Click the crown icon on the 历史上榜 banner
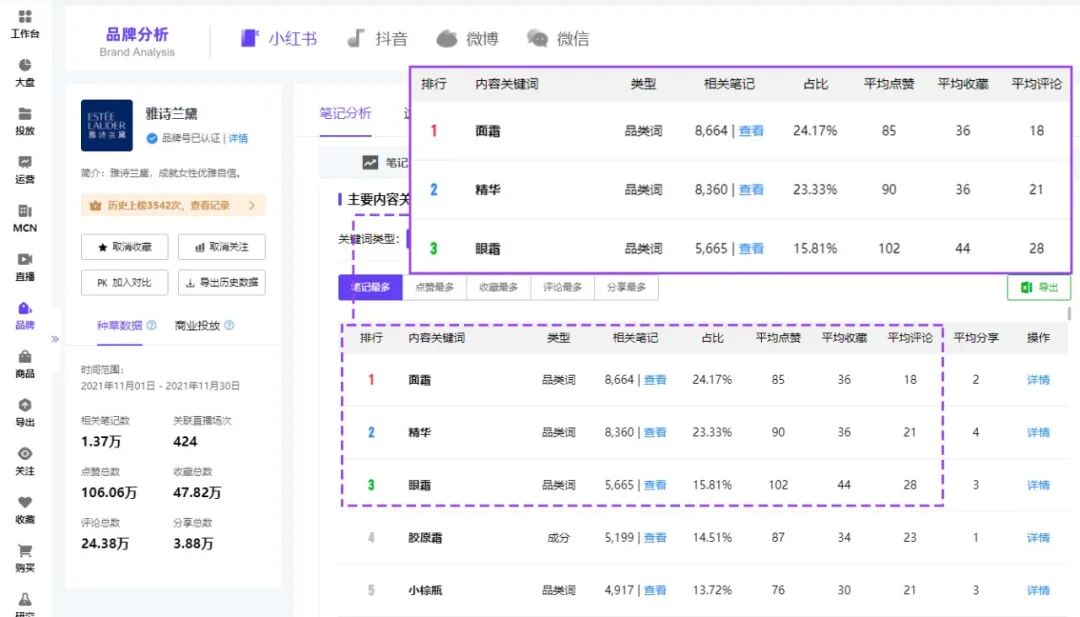 (x=96, y=205)
